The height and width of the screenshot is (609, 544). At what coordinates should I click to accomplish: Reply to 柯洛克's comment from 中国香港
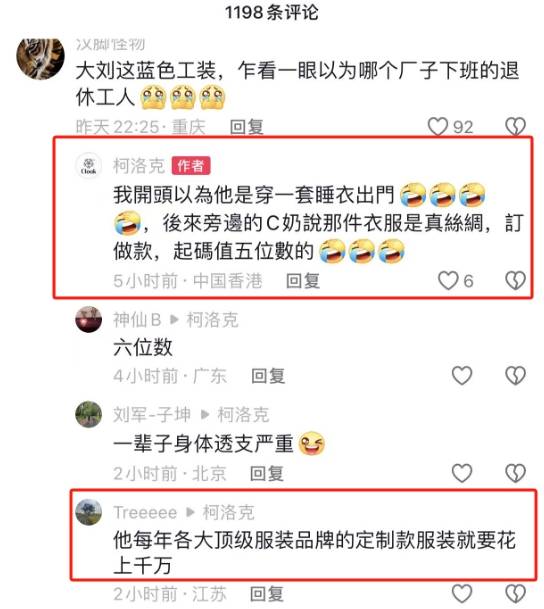coord(303,281)
